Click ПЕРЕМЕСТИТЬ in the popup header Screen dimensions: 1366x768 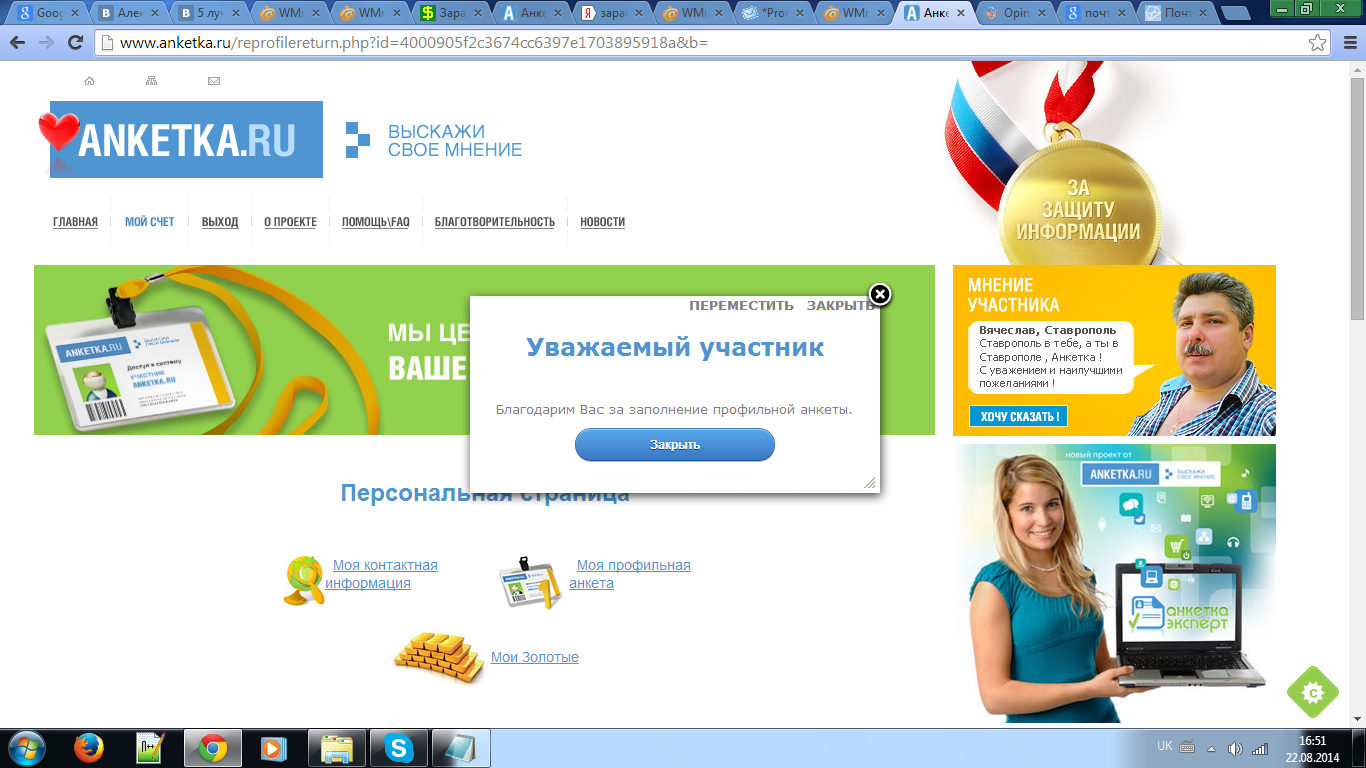pyautogui.click(x=741, y=306)
